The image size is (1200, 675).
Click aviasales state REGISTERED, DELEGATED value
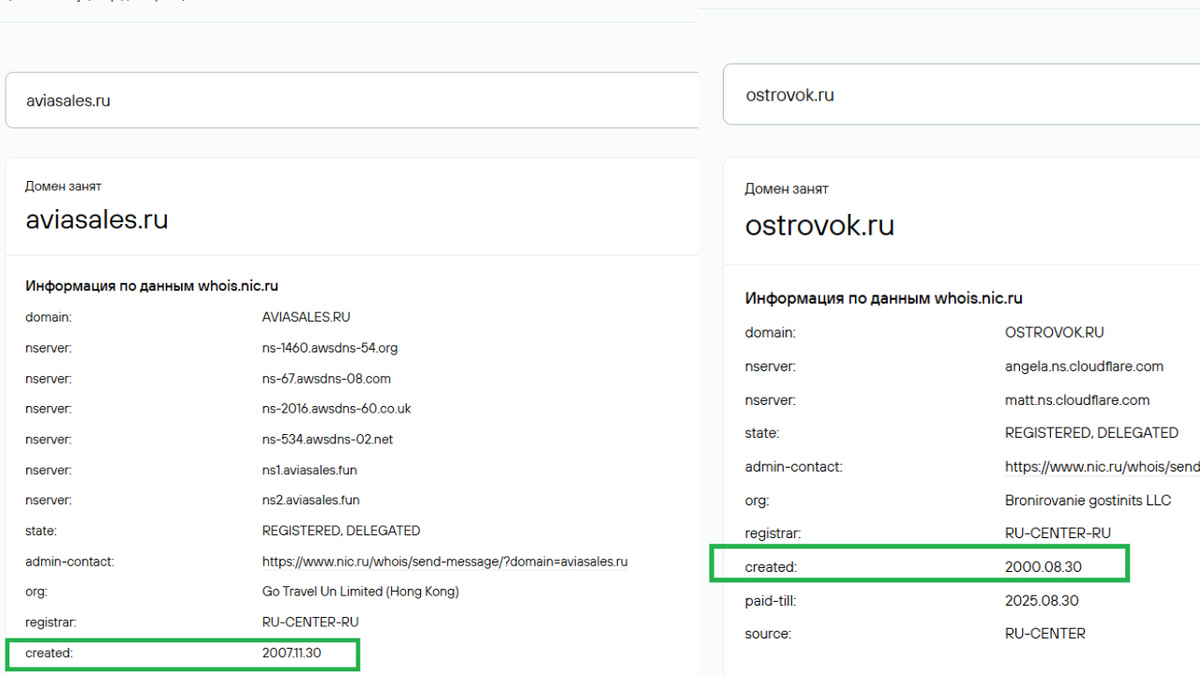coord(341,531)
